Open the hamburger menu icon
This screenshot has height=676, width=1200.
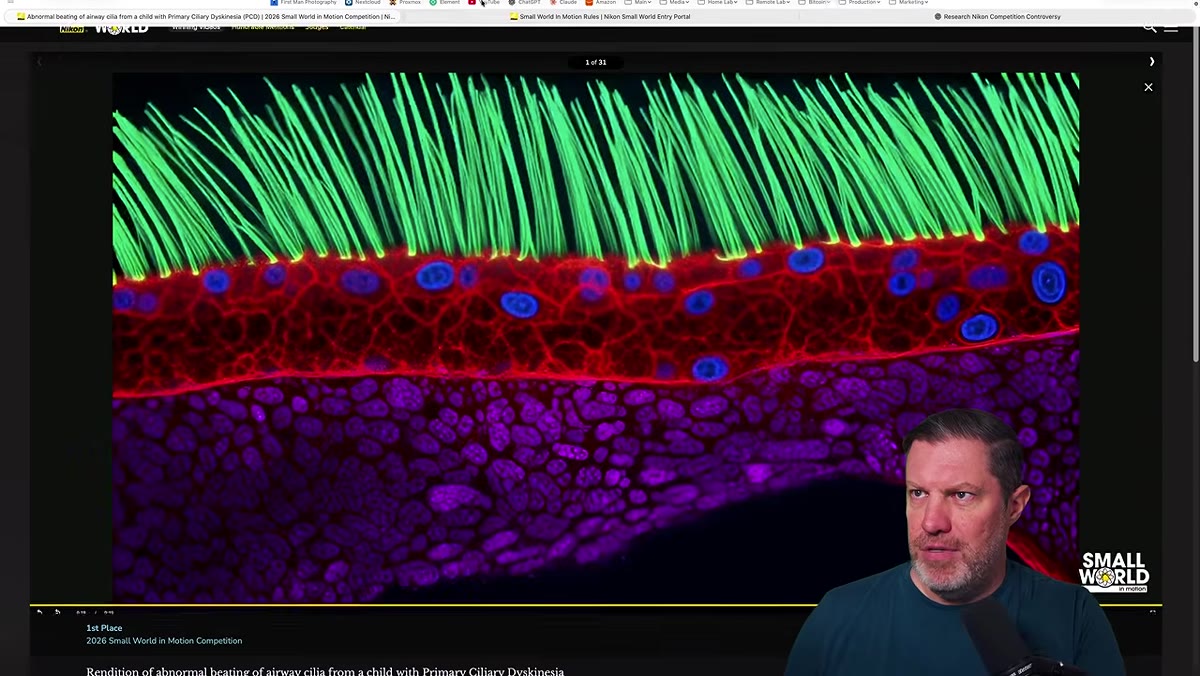click(x=1171, y=27)
